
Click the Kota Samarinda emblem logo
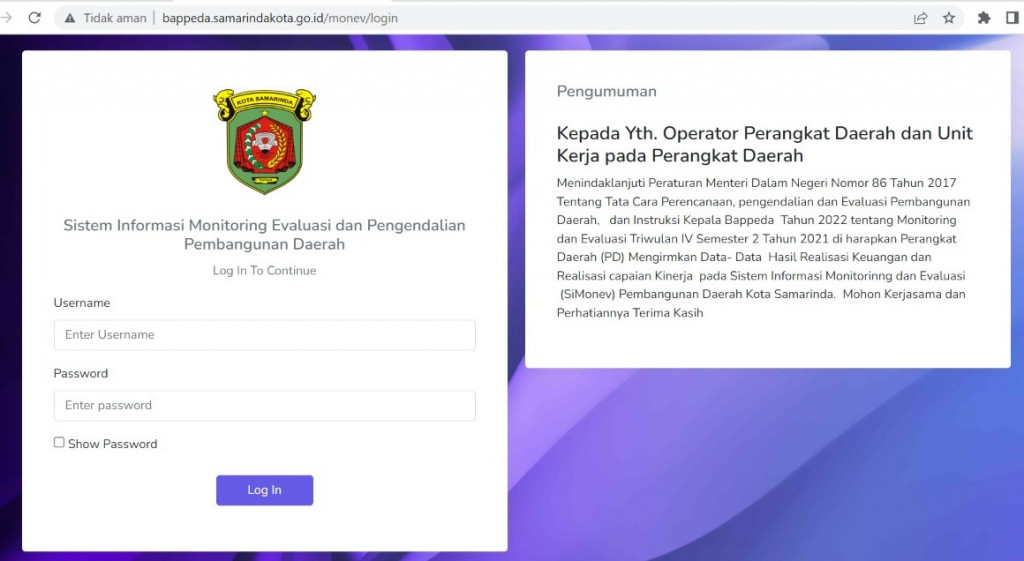tap(264, 141)
